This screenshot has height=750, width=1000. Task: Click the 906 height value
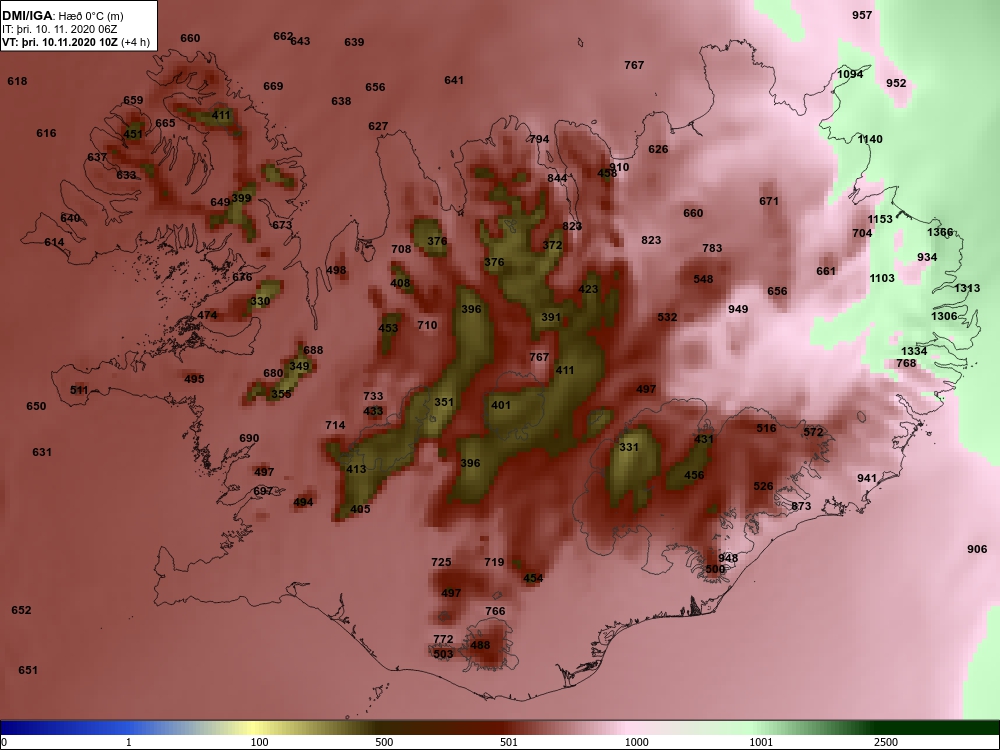point(976,549)
